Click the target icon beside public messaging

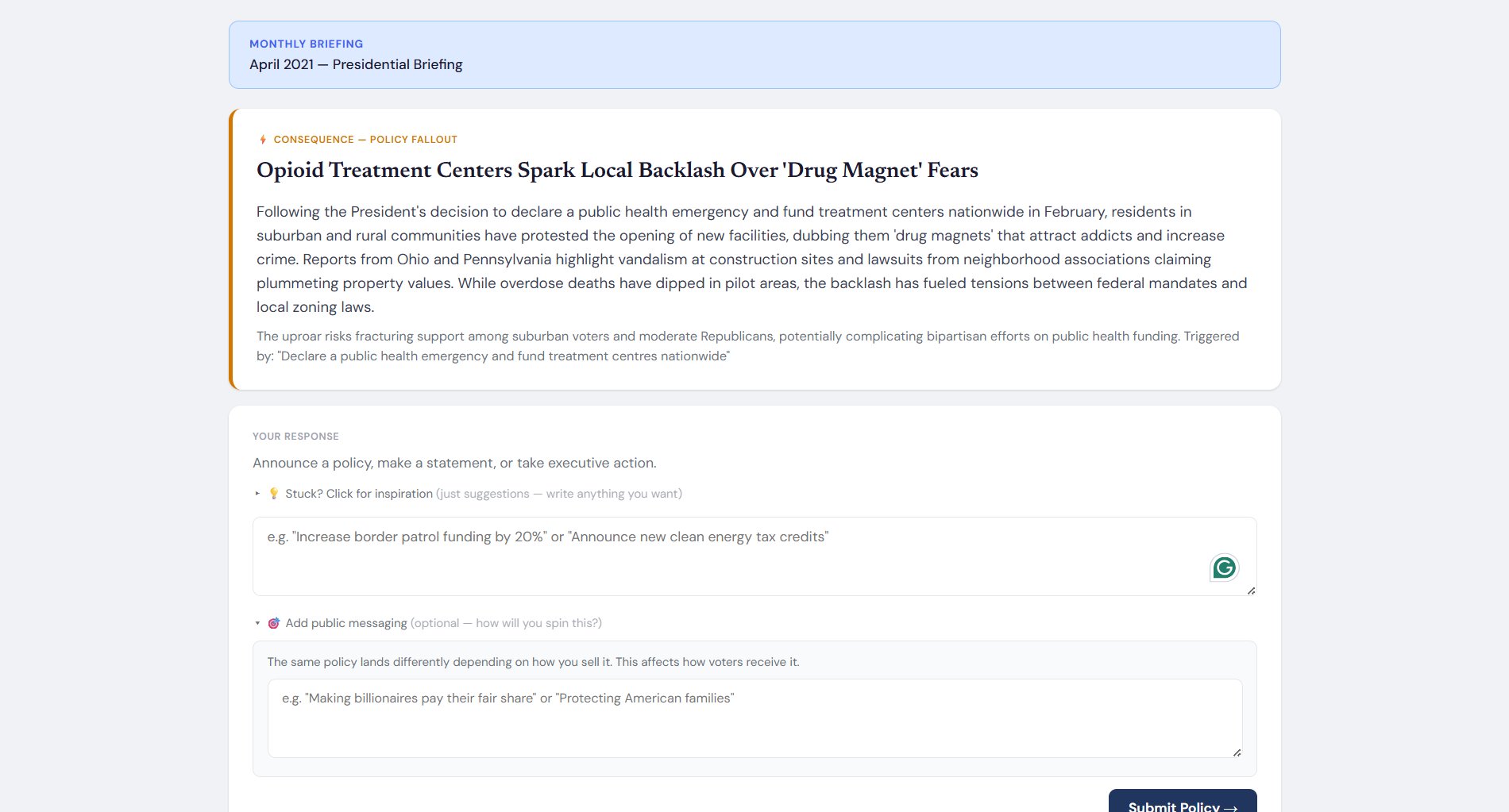(x=274, y=623)
